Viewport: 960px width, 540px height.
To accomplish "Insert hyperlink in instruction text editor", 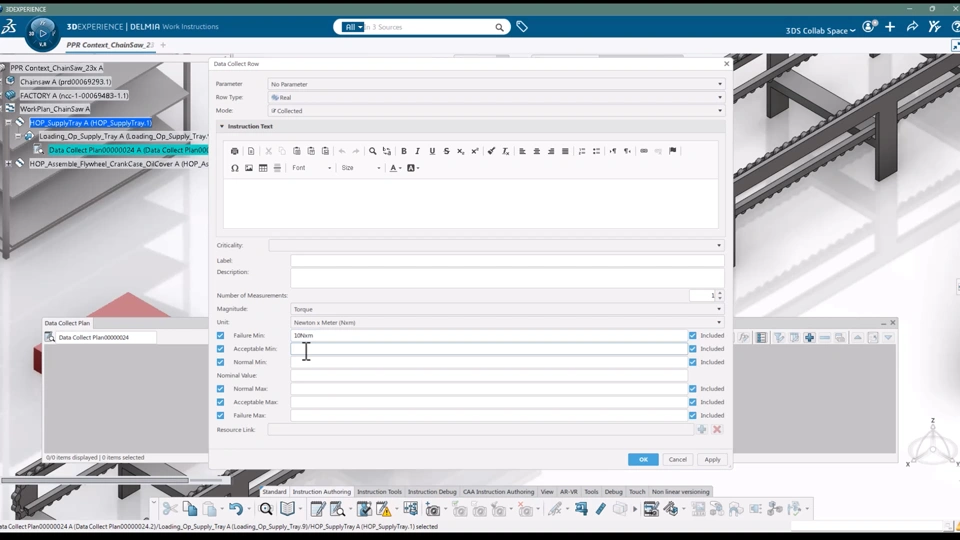I will coord(644,151).
